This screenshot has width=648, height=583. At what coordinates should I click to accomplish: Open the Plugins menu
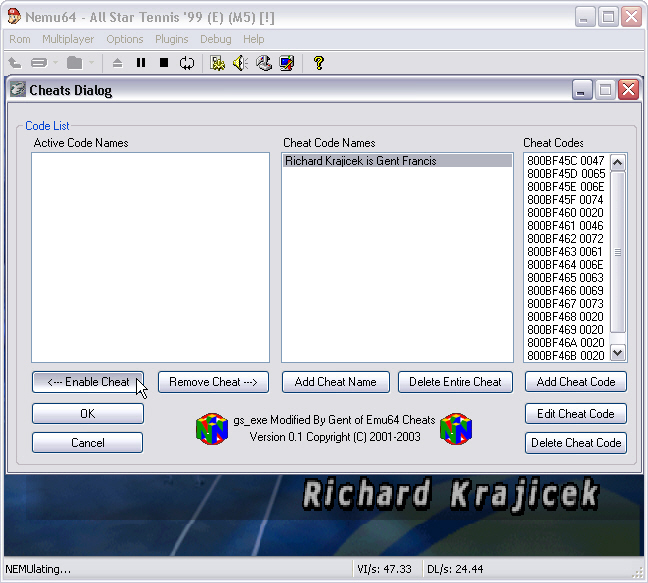[x=172, y=39]
